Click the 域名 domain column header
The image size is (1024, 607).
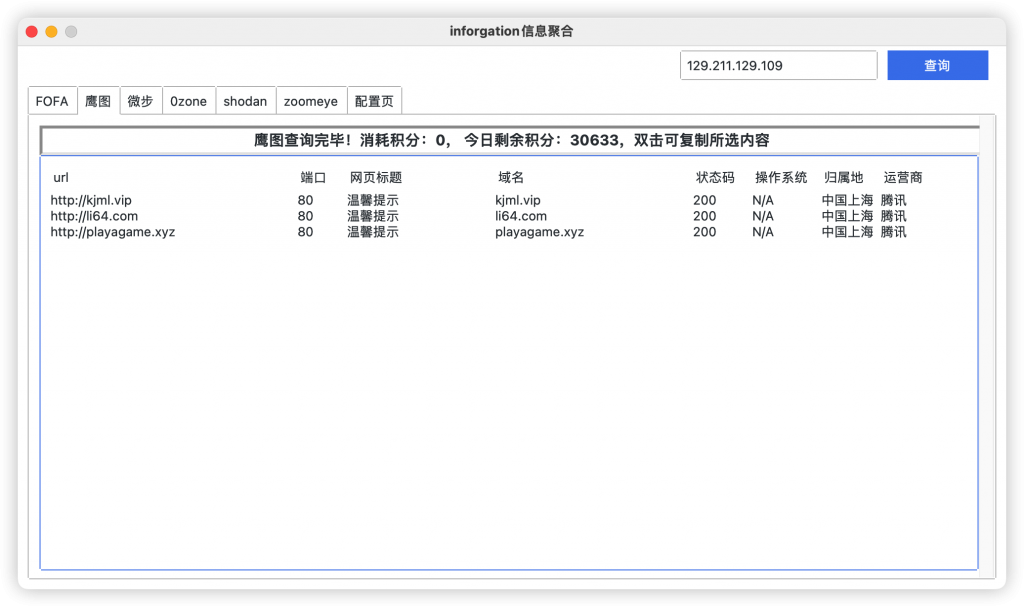point(510,177)
